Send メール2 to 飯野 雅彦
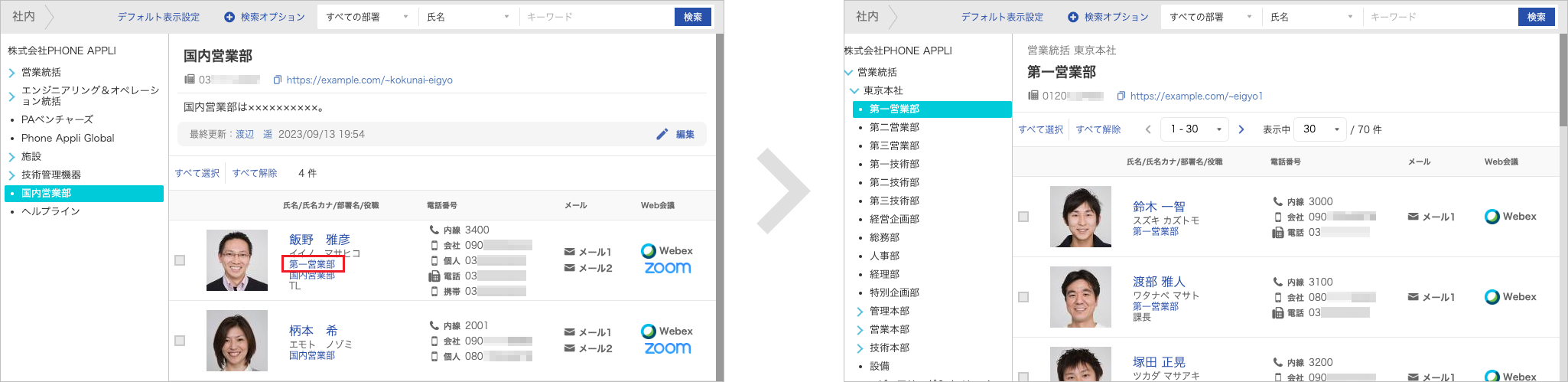The width and height of the screenshot is (1568, 382). [588, 268]
